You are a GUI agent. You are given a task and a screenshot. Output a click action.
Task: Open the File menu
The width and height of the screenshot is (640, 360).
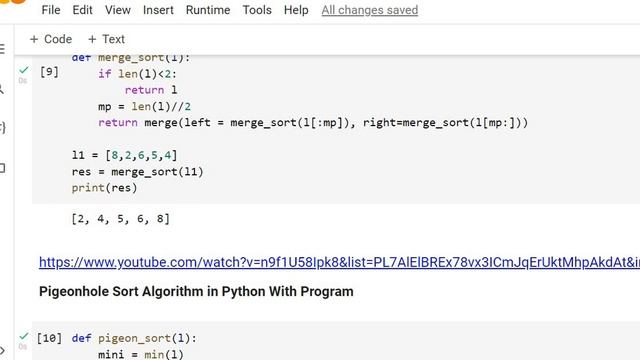(51, 10)
